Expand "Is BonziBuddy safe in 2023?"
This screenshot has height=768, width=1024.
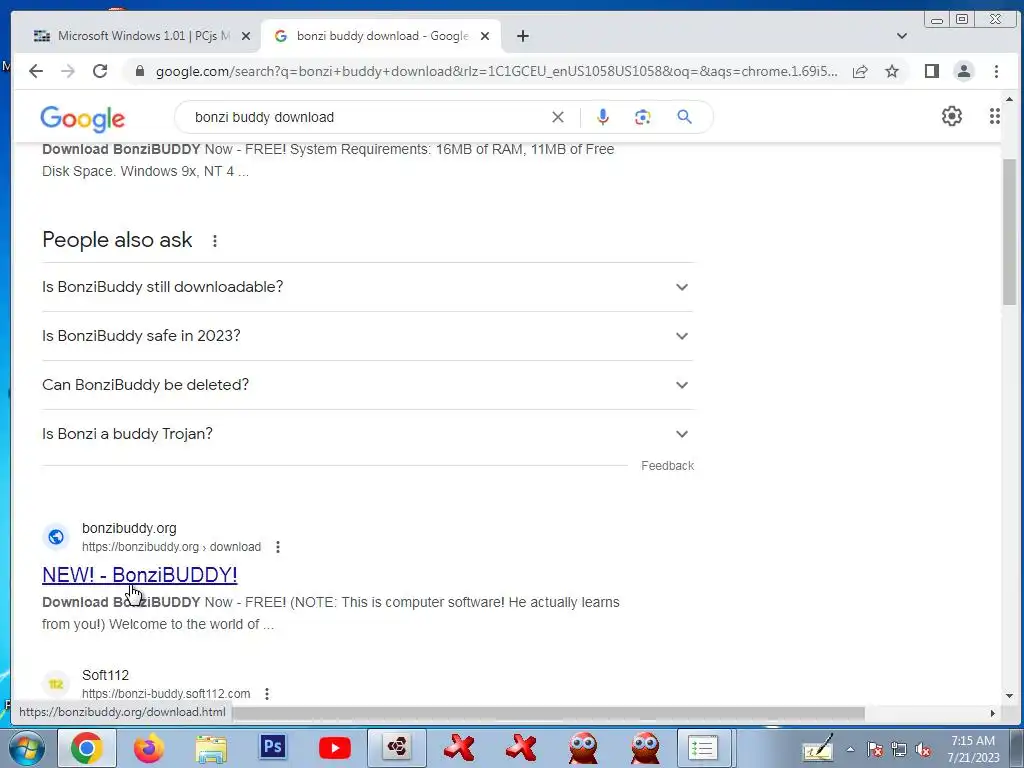click(x=368, y=336)
